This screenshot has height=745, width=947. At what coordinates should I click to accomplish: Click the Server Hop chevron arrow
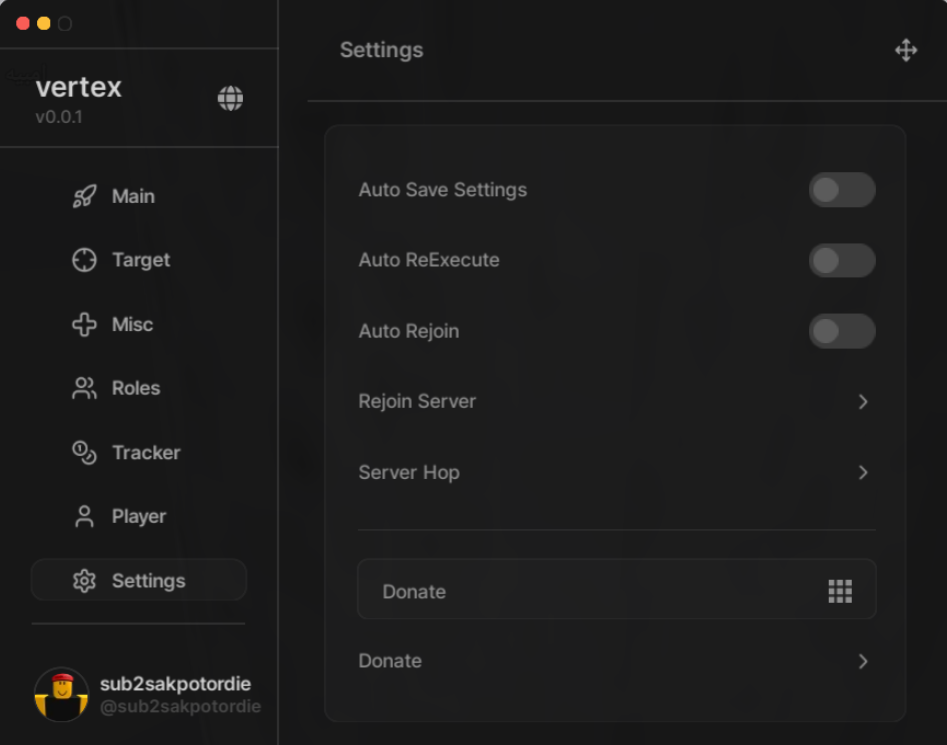pos(863,473)
